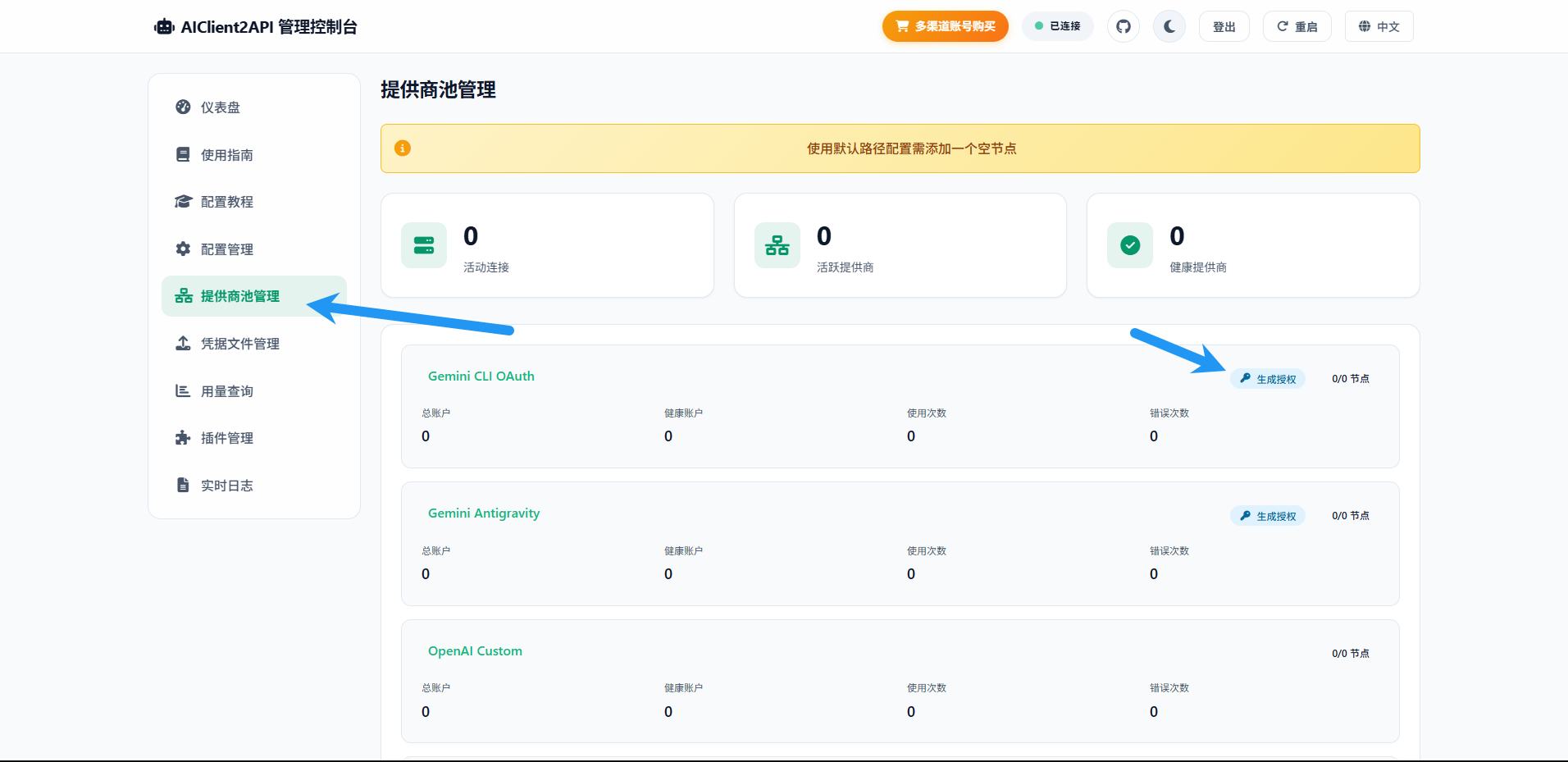Image resolution: width=1568 pixels, height=762 pixels.
Task: Open 仪表盘 dashboard in sidebar
Action: pyautogui.click(x=220, y=107)
